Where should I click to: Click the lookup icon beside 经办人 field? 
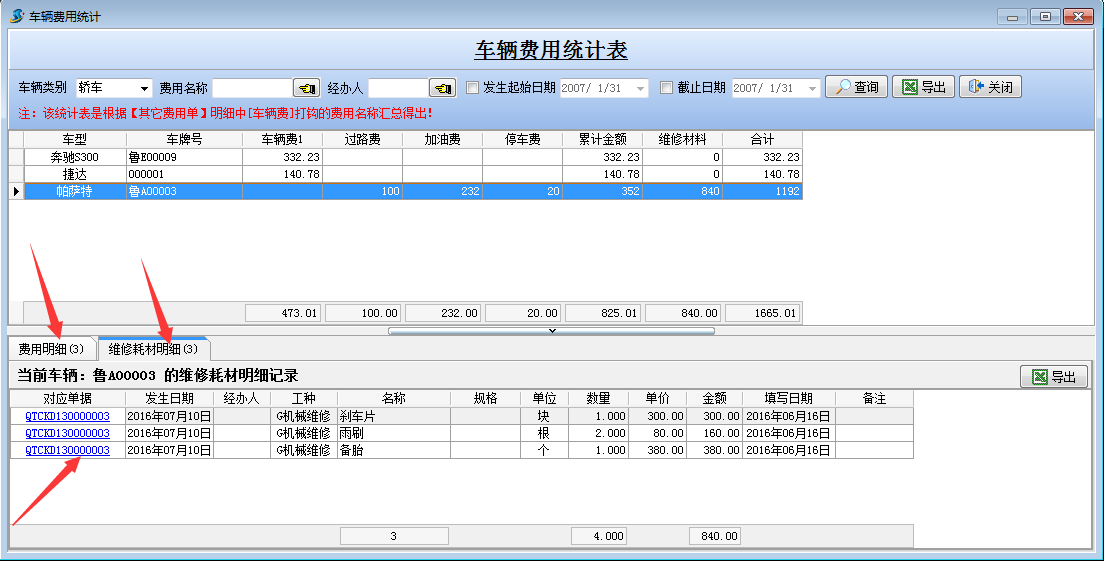(x=442, y=88)
